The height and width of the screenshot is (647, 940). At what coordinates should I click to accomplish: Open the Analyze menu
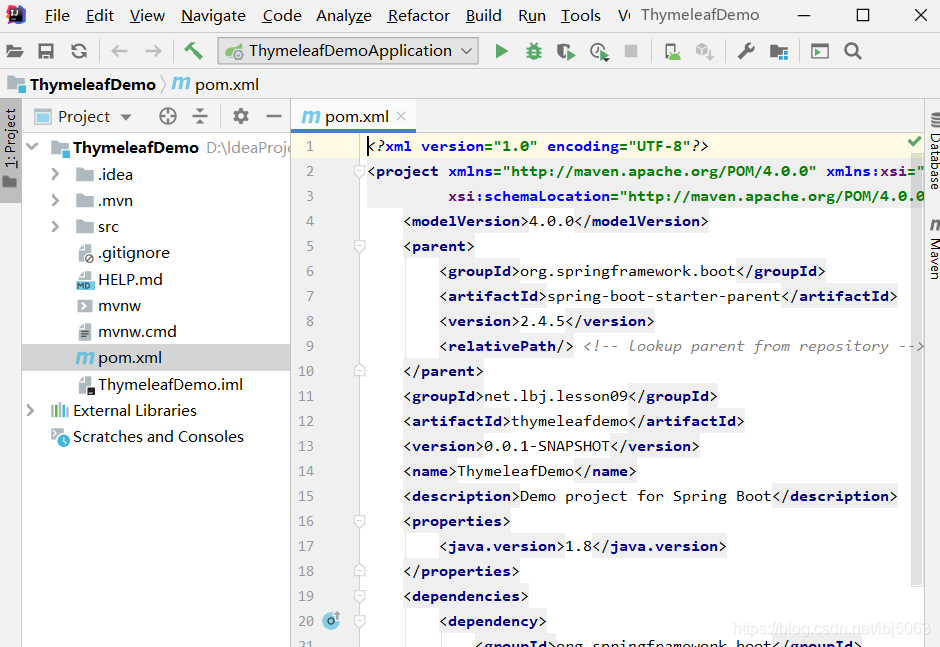tap(344, 16)
